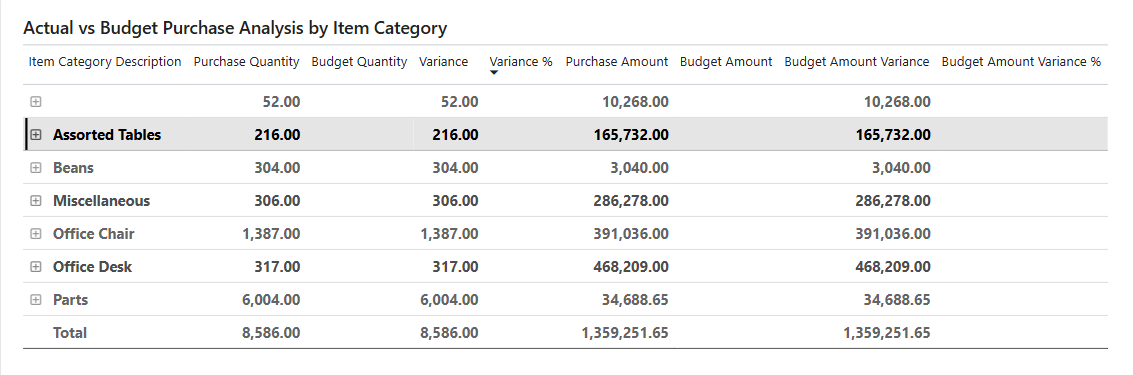Click the Purchase Amount column header
Screen dimensions: 1133x375
pos(616,62)
